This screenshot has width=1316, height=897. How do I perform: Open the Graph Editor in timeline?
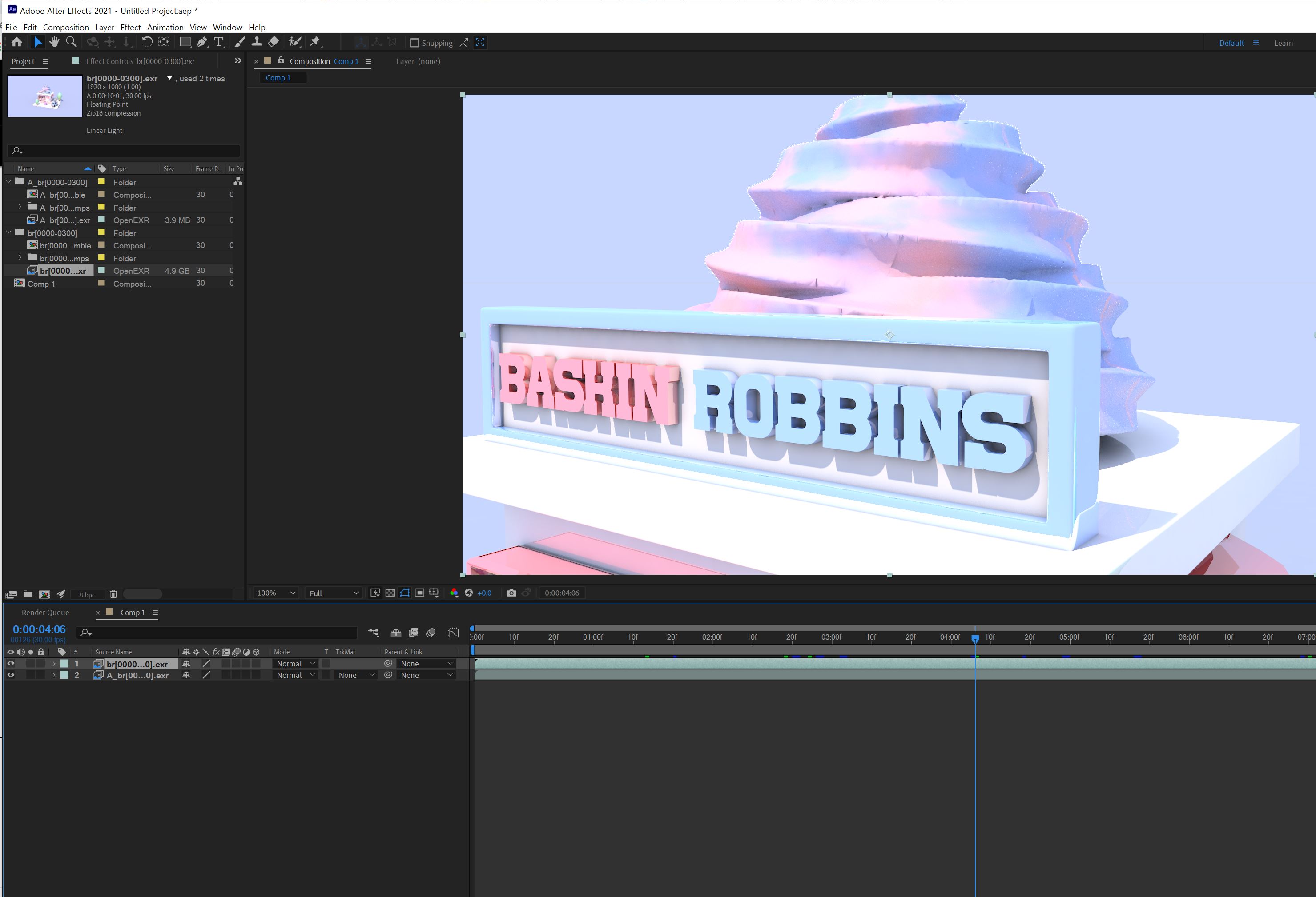[x=454, y=633]
